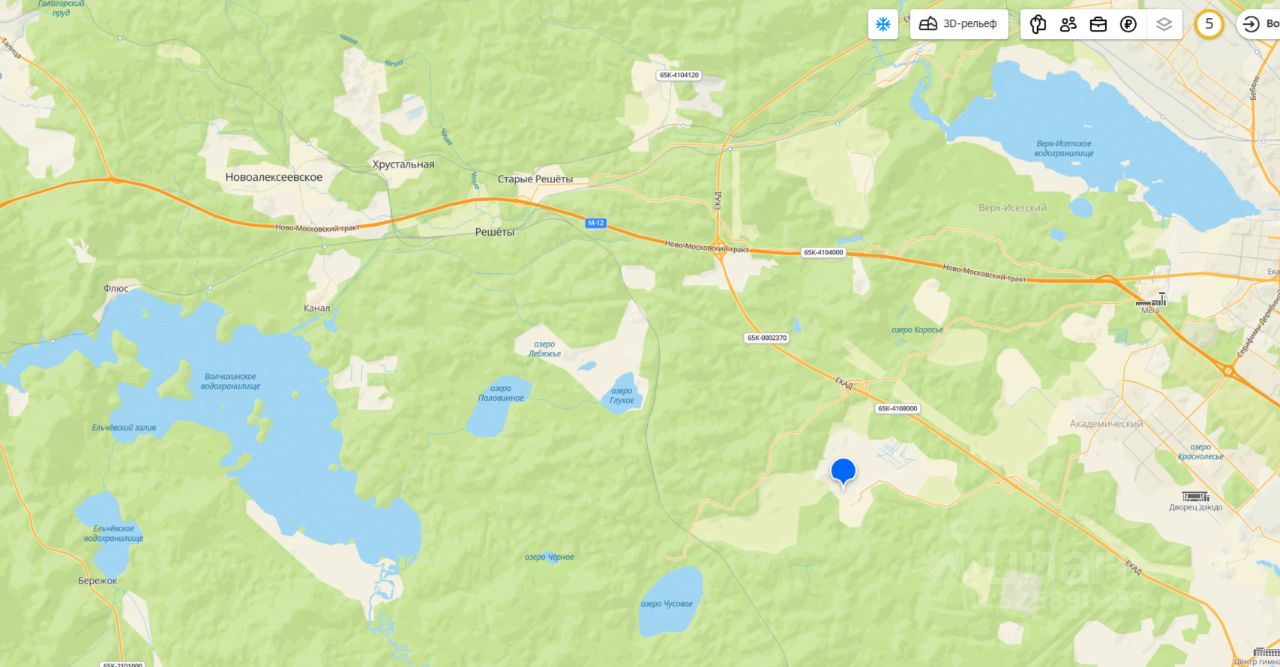Screen dimensions: 1280x667
Task: Toggle the snowflake winter map mode
Action: (883, 24)
